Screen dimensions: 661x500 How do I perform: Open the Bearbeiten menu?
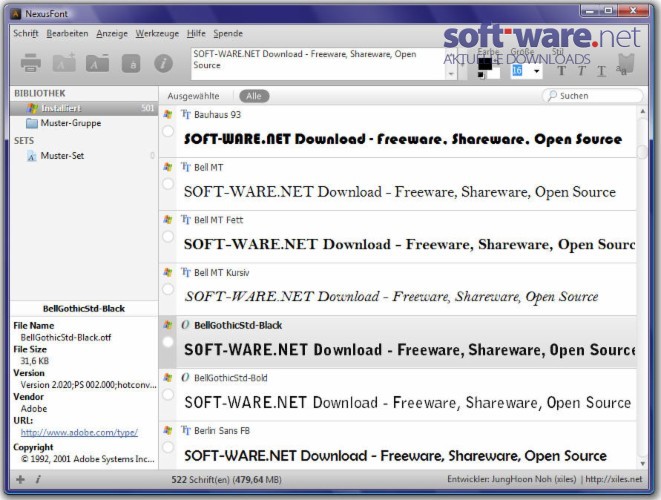tap(67, 34)
